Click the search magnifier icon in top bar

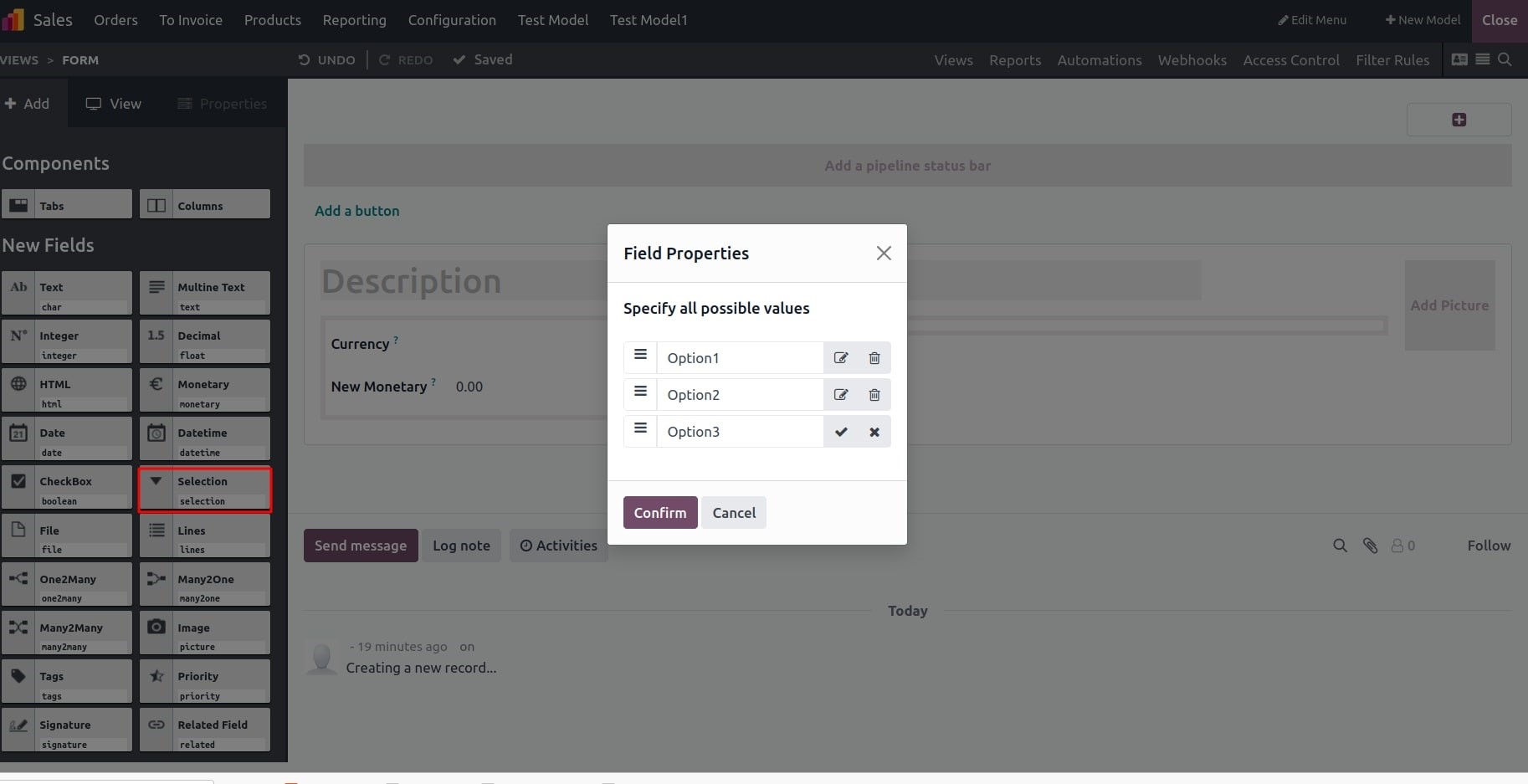(1505, 59)
